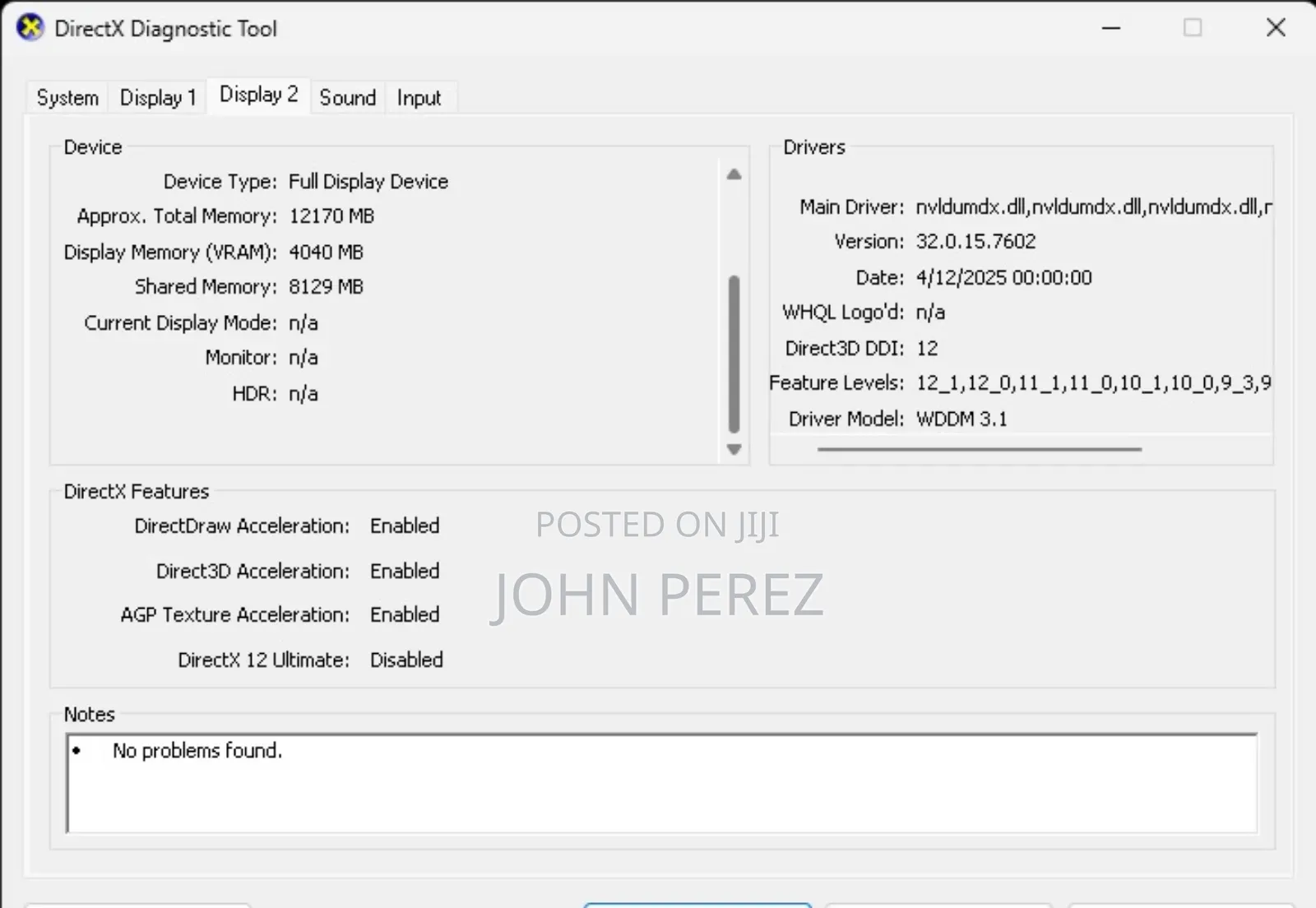Click the 'No problems found.' note
1316x908 pixels.
(x=197, y=751)
